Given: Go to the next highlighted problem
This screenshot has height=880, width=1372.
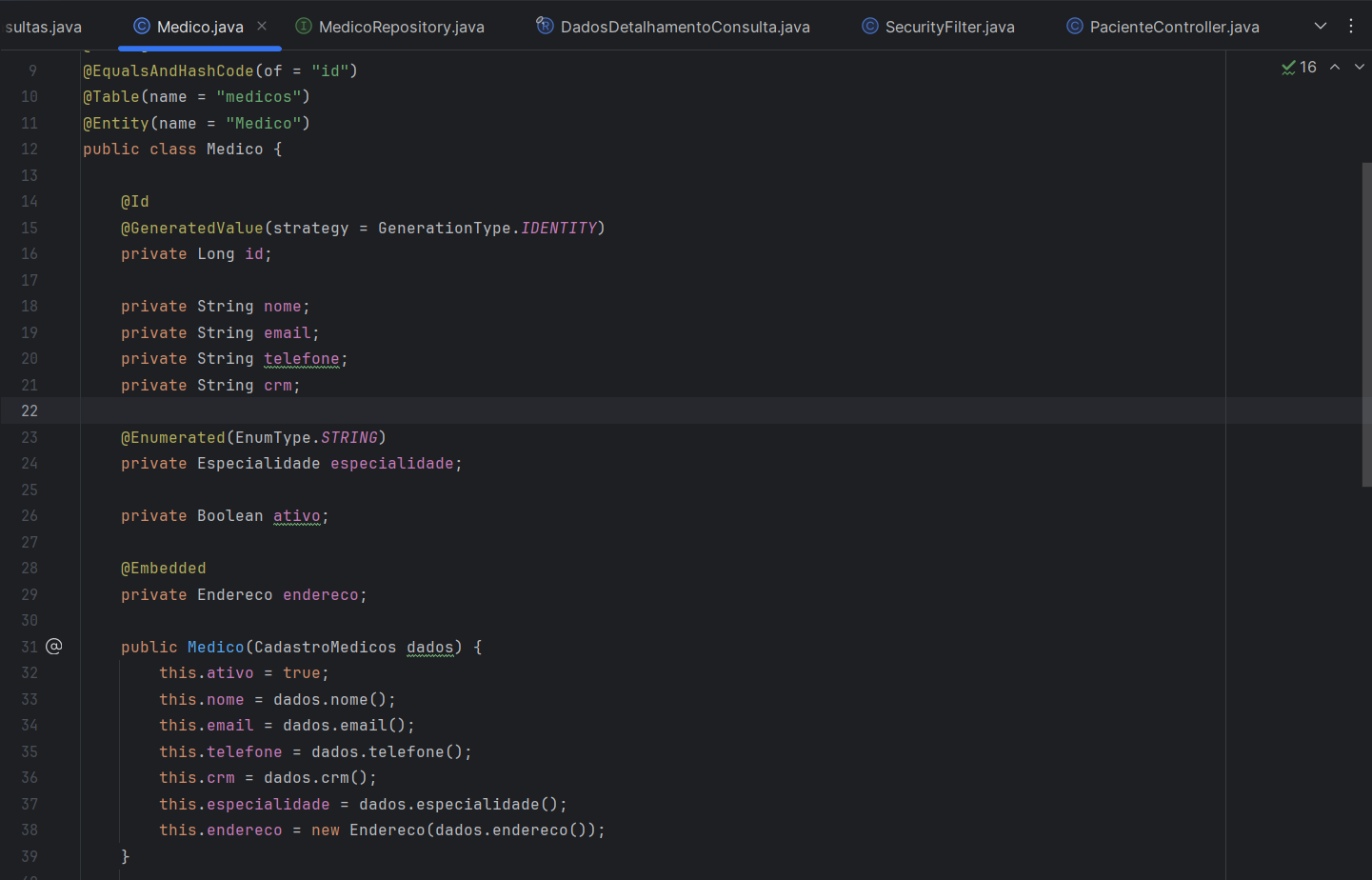Looking at the screenshot, I should [1360, 67].
